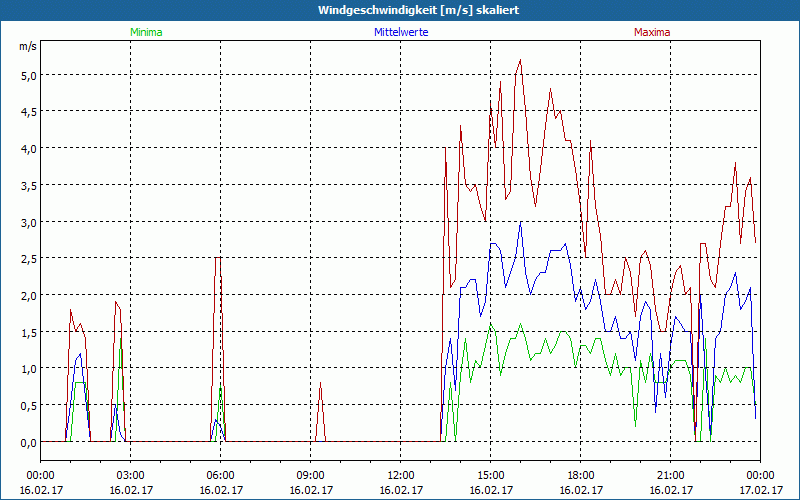The image size is (800, 500).
Task: Click the 3,0 y-axis value
Action: point(28,222)
